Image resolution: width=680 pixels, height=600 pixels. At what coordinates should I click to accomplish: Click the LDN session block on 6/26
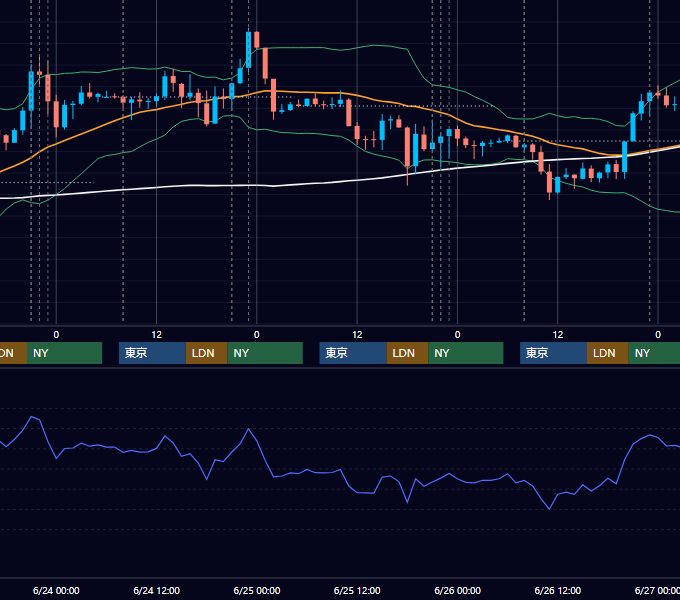(x=608, y=353)
